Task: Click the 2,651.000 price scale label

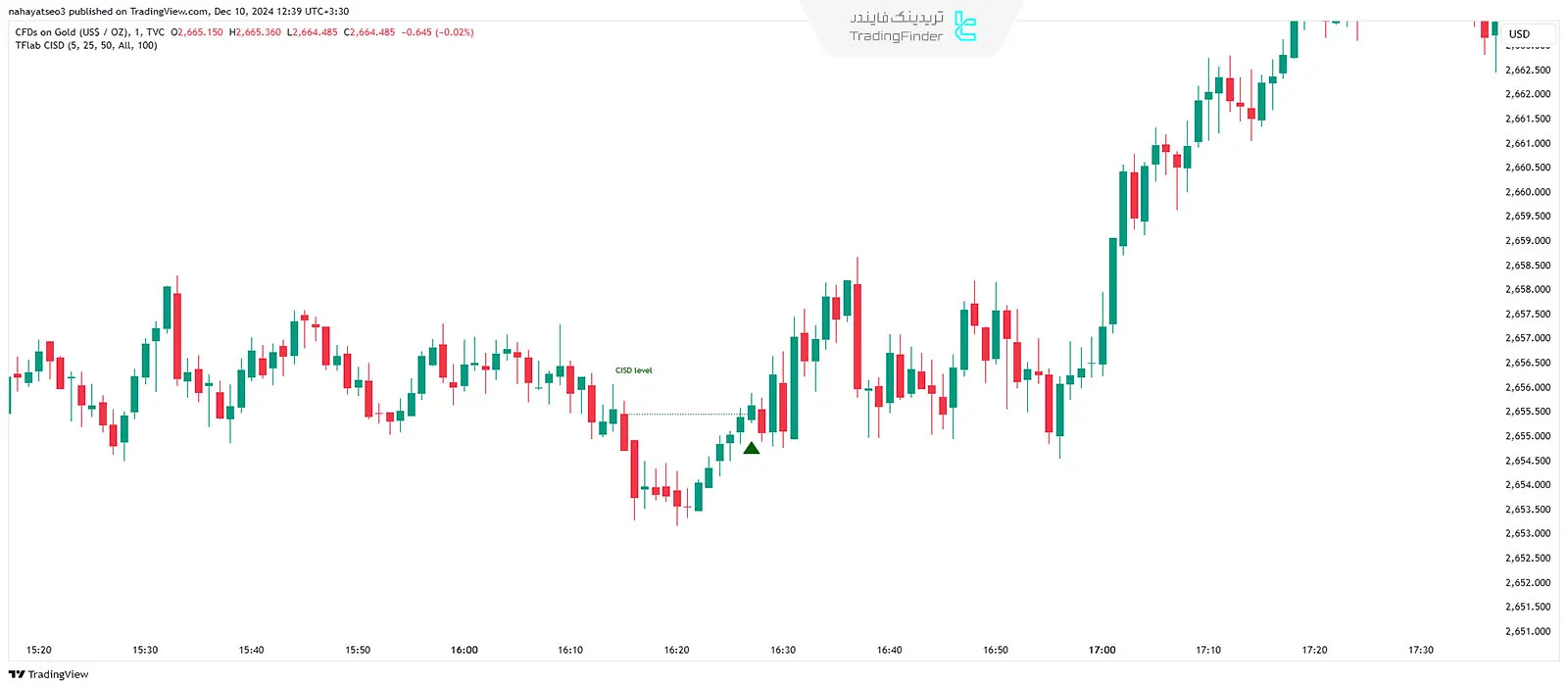Action: click(1528, 631)
